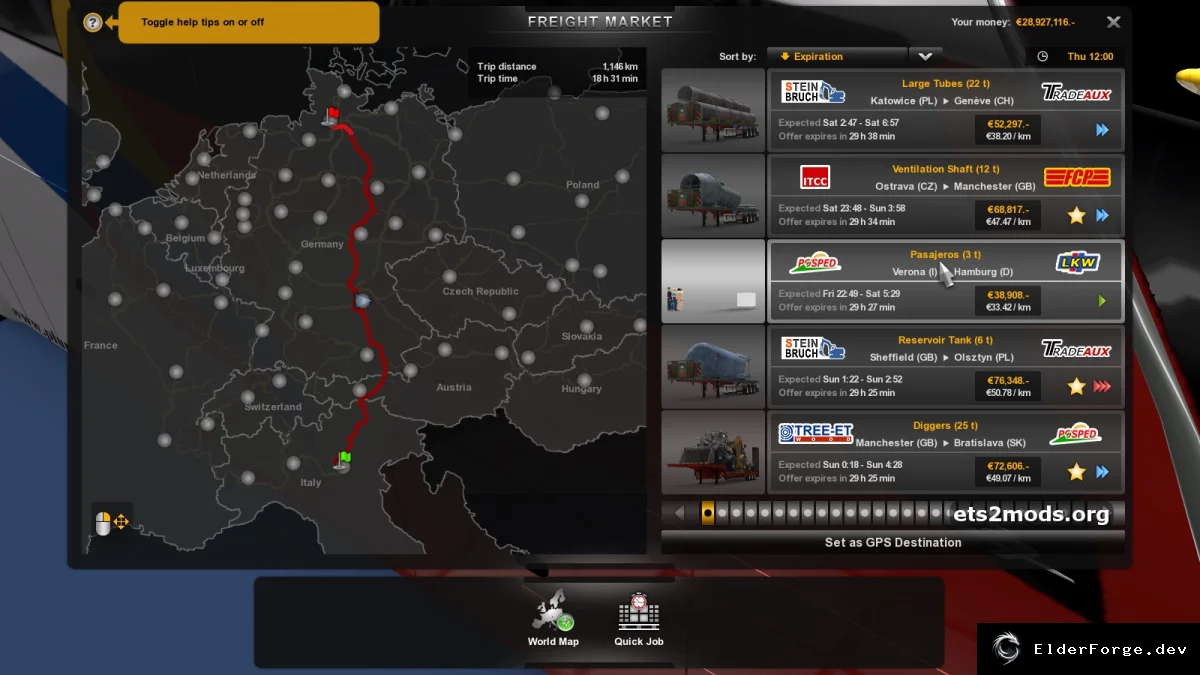Viewport: 1200px width, 675px height.
Task: Click the "Your money" balance at the top
Action: [1013, 22]
